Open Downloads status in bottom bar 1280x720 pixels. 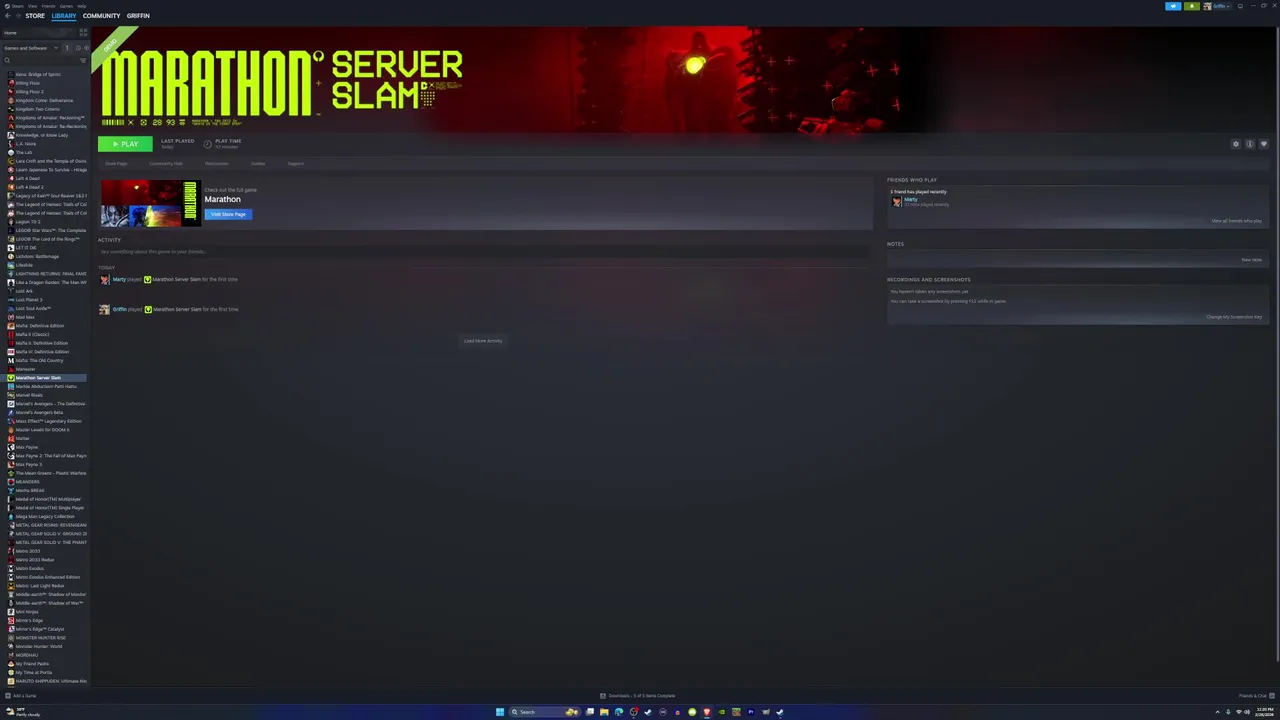click(638, 696)
